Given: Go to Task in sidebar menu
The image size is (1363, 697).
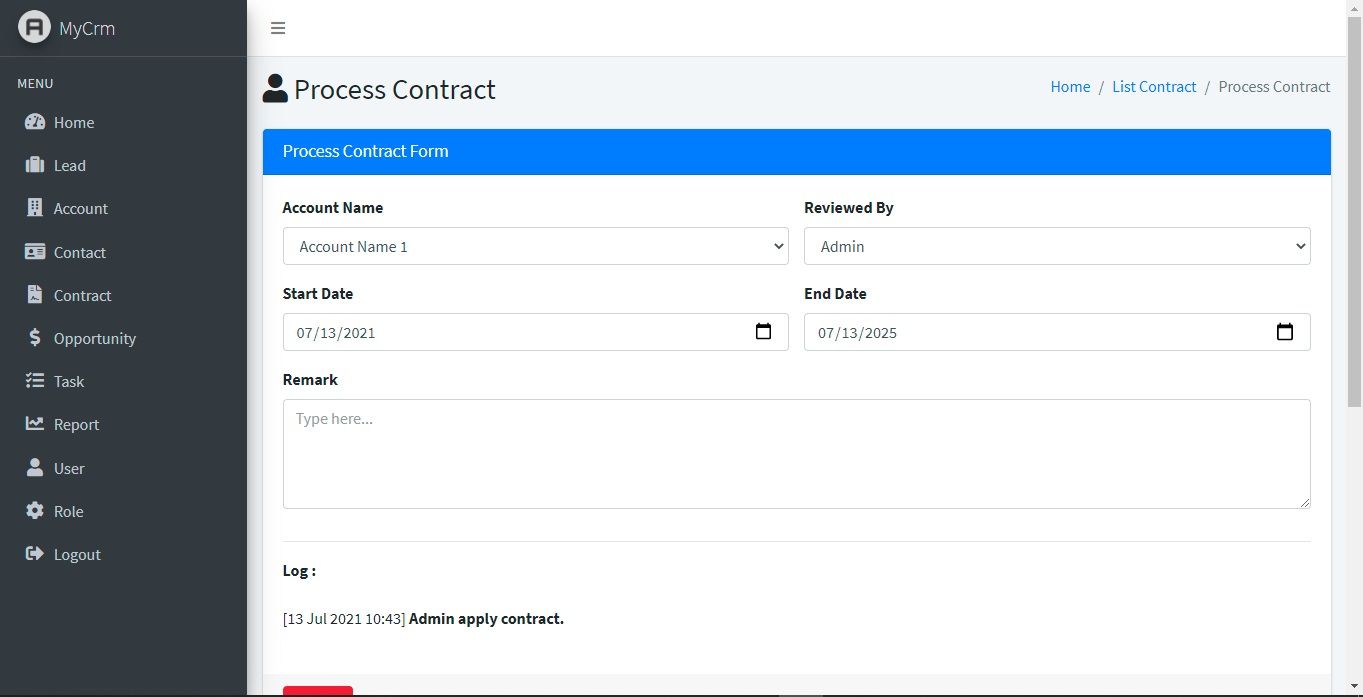Looking at the screenshot, I should click(123, 381).
